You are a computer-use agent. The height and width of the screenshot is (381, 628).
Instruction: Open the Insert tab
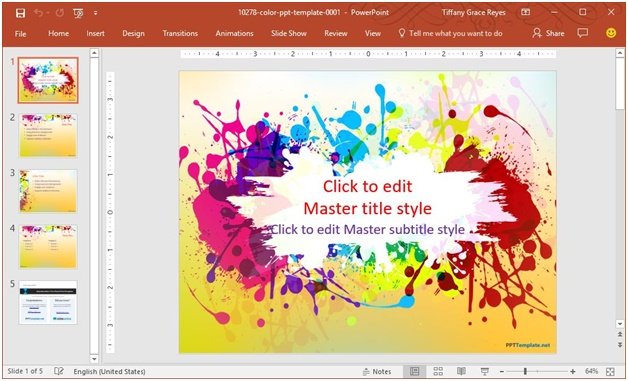pyautogui.click(x=95, y=34)
